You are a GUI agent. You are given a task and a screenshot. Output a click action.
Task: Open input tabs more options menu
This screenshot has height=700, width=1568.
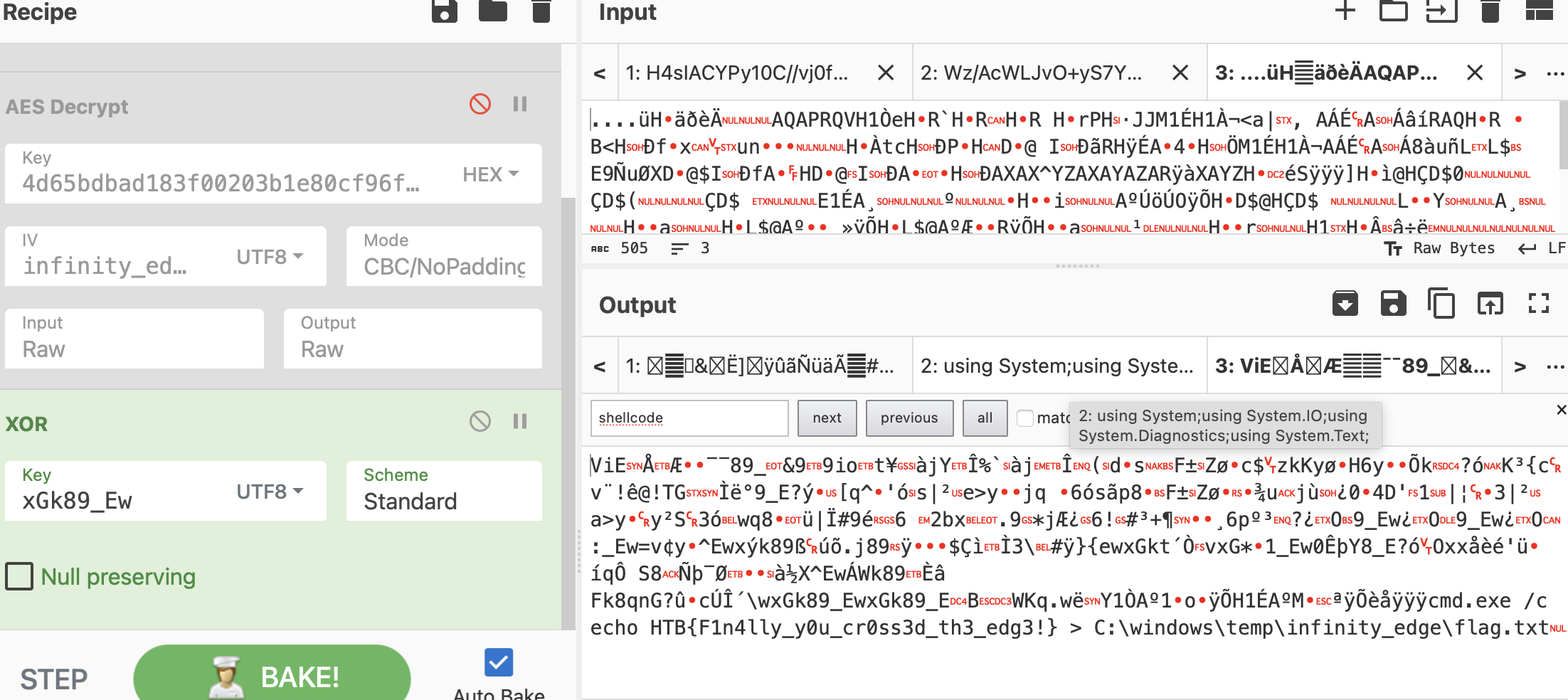(1555, 73)
